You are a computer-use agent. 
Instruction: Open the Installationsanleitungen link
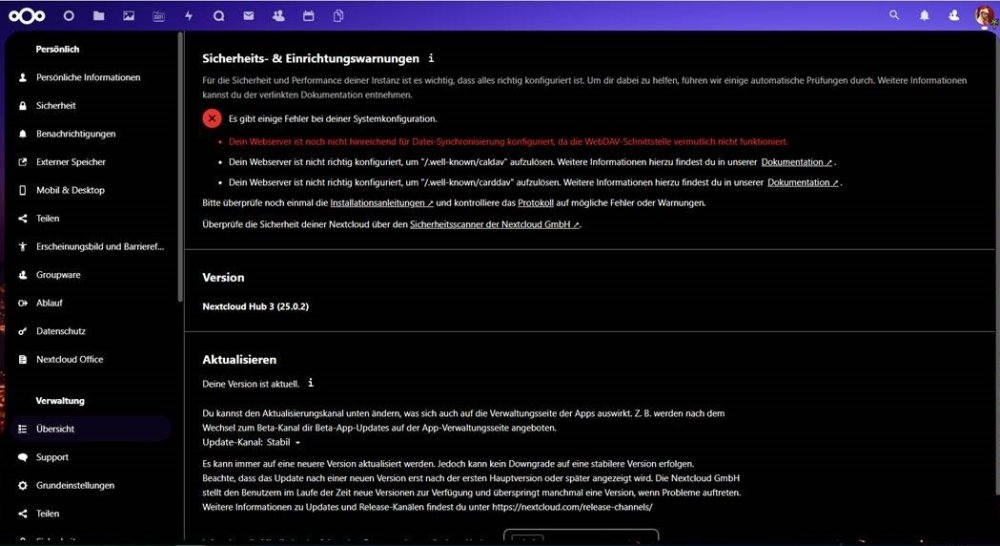(x=382, y=203)
